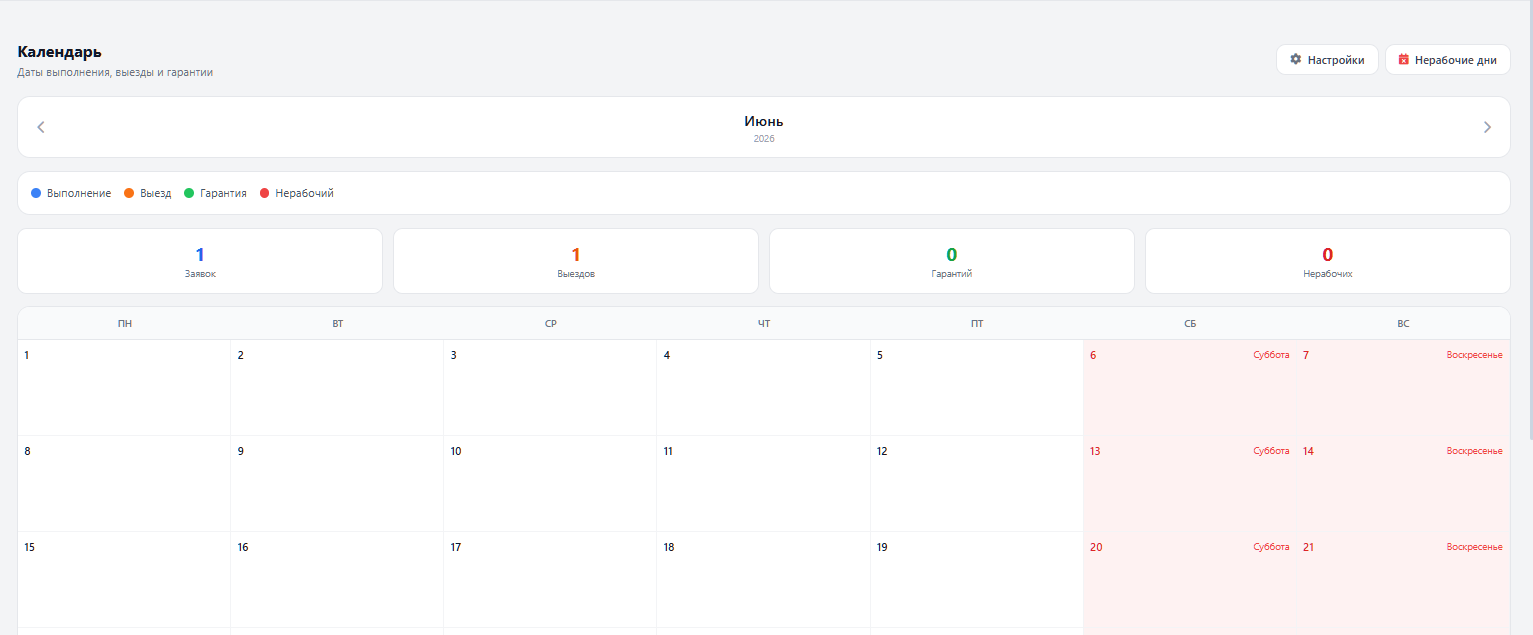
Task: Select the Выездов counter card
Action: point(576,261)
